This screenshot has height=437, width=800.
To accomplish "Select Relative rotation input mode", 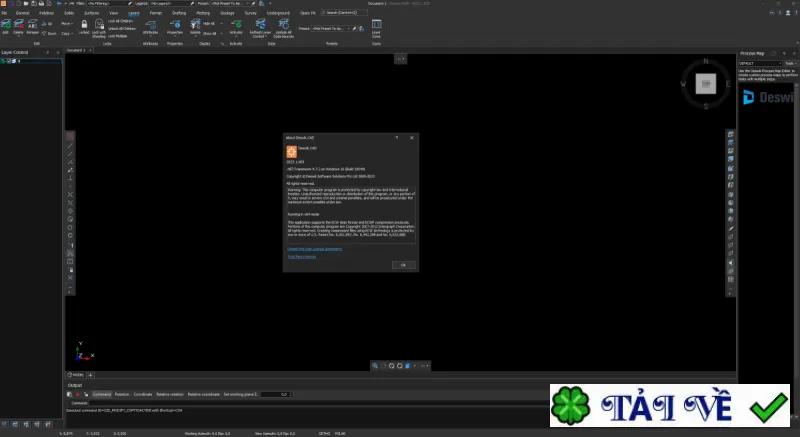I will click(x=170, y=394).
